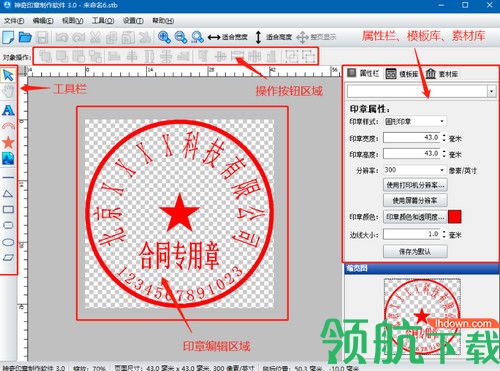This screenshot has width=500, height=371.
Task: Expand the object selector dropdown arrow
Action: (492, 91)
